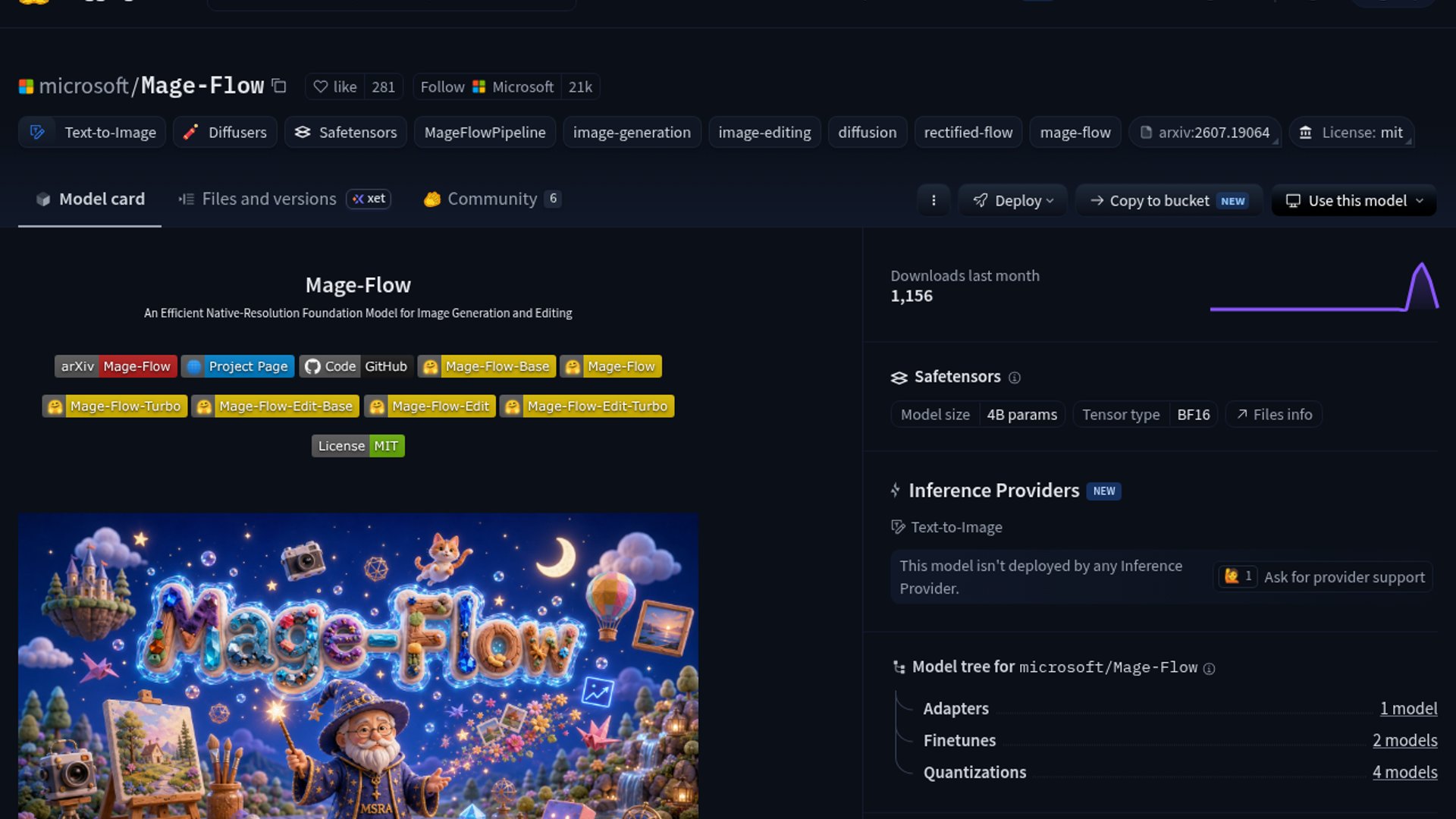Select the Text-to-Image tag
This screenshot has height=819, width=1456.
point(92,132)
